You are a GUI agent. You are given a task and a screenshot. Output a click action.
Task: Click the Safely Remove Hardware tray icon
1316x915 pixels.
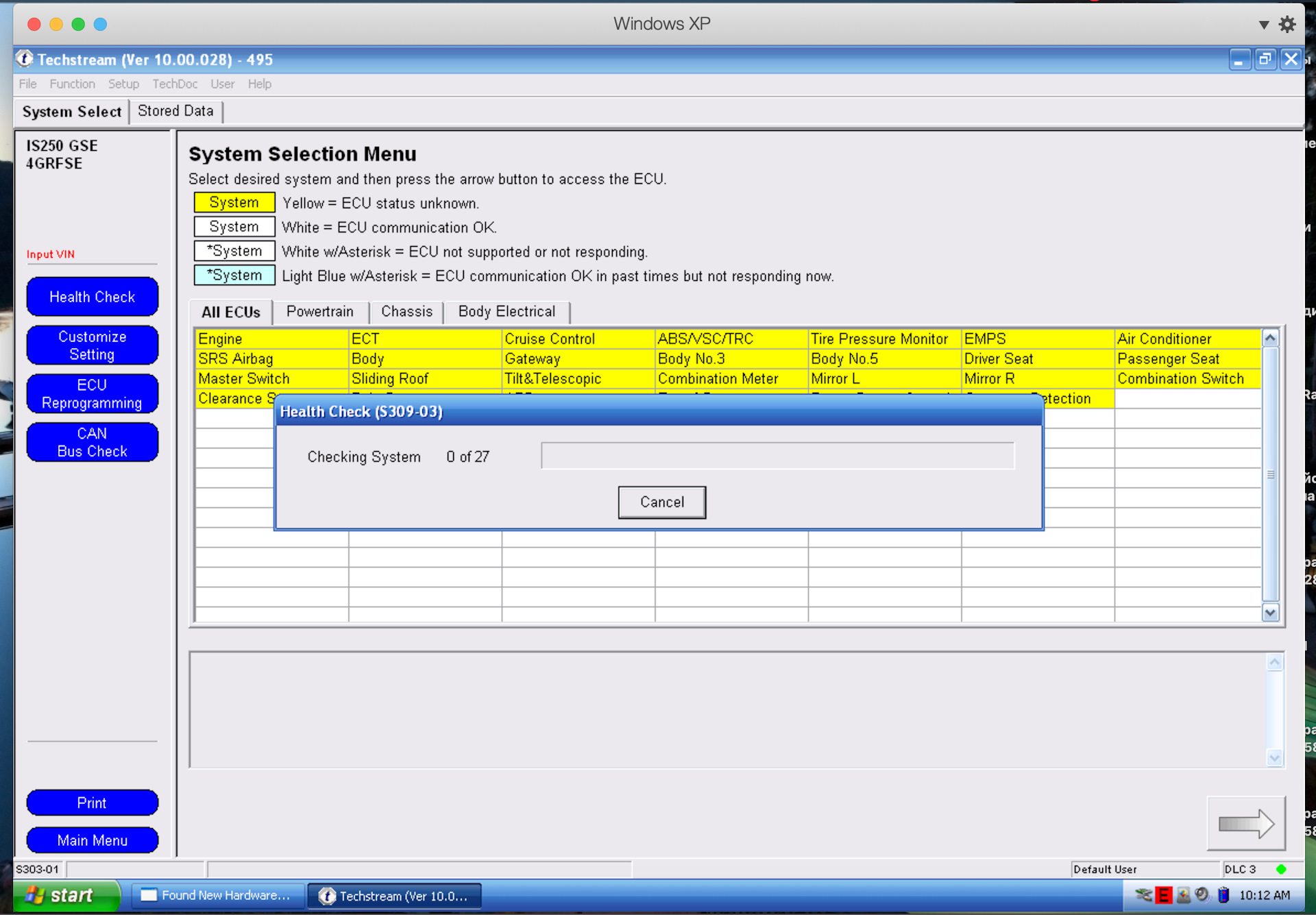click(1143, 895)
